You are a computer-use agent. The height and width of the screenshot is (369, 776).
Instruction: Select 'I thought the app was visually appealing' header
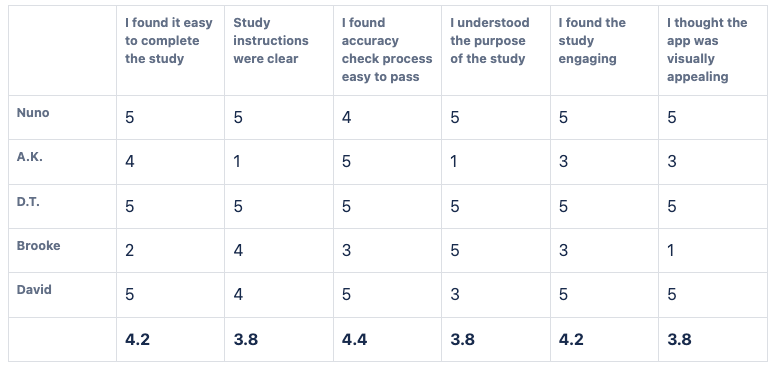tap(707, 49)
